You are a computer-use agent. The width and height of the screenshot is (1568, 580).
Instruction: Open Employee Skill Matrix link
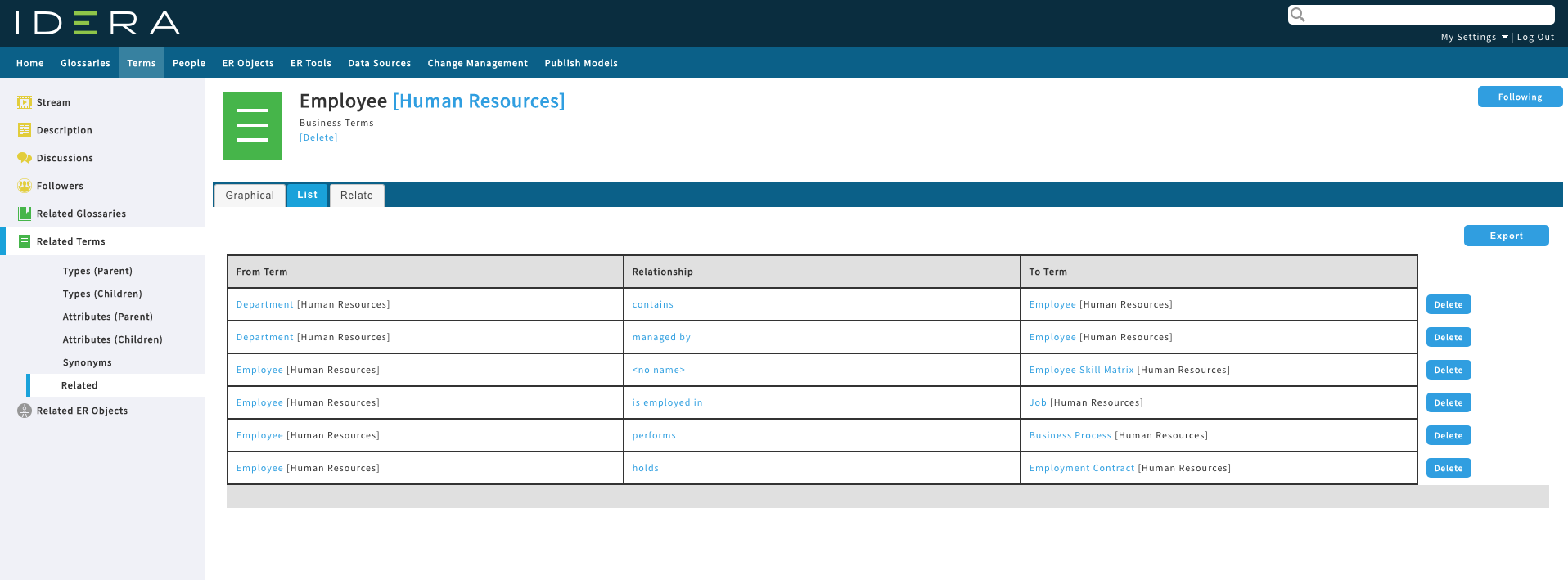(x=1082, y=370)
